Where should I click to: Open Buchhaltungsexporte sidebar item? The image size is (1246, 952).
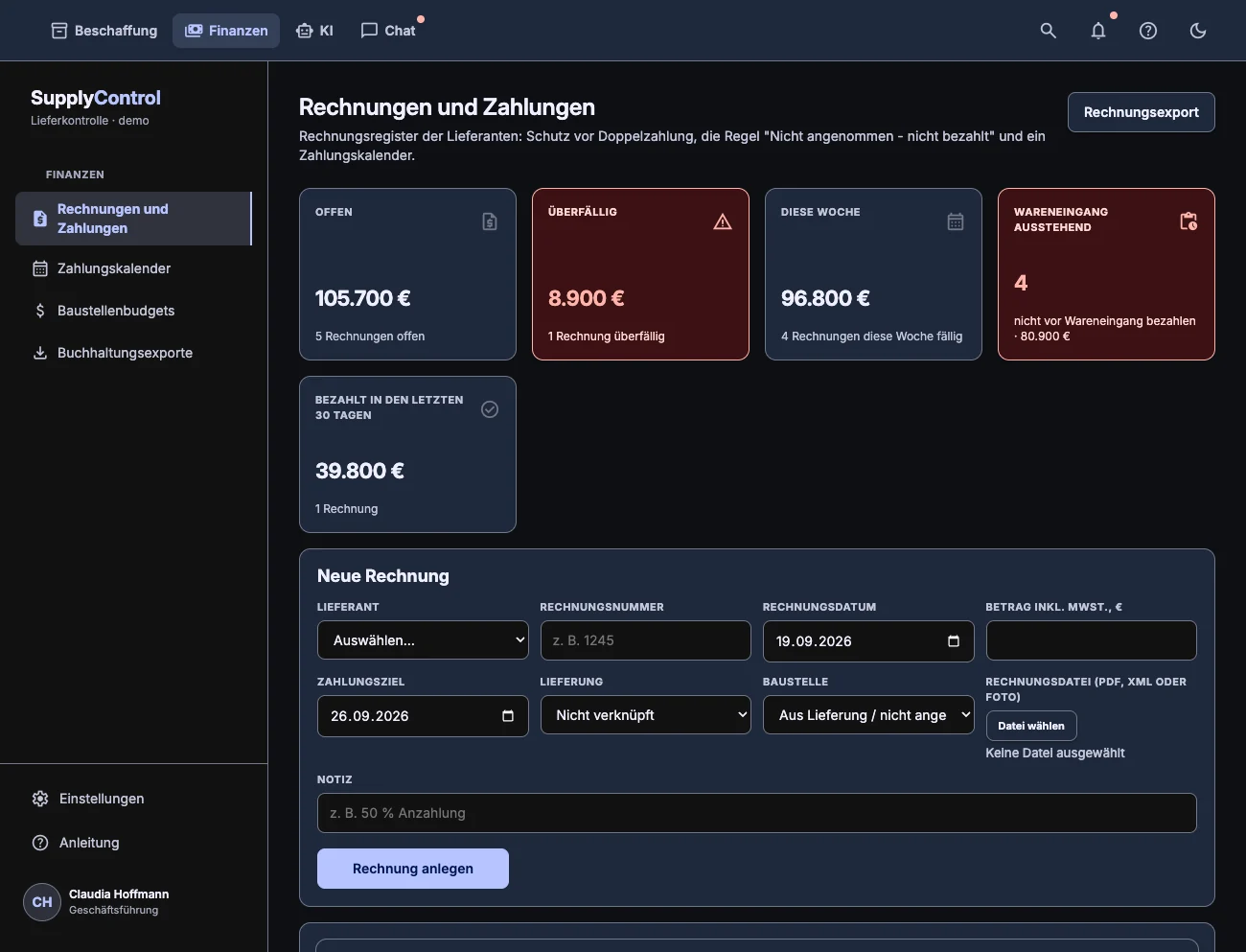133,353
